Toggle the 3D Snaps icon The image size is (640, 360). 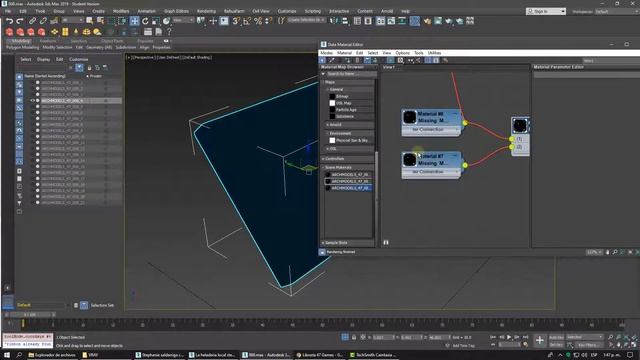tap(236, 21)
